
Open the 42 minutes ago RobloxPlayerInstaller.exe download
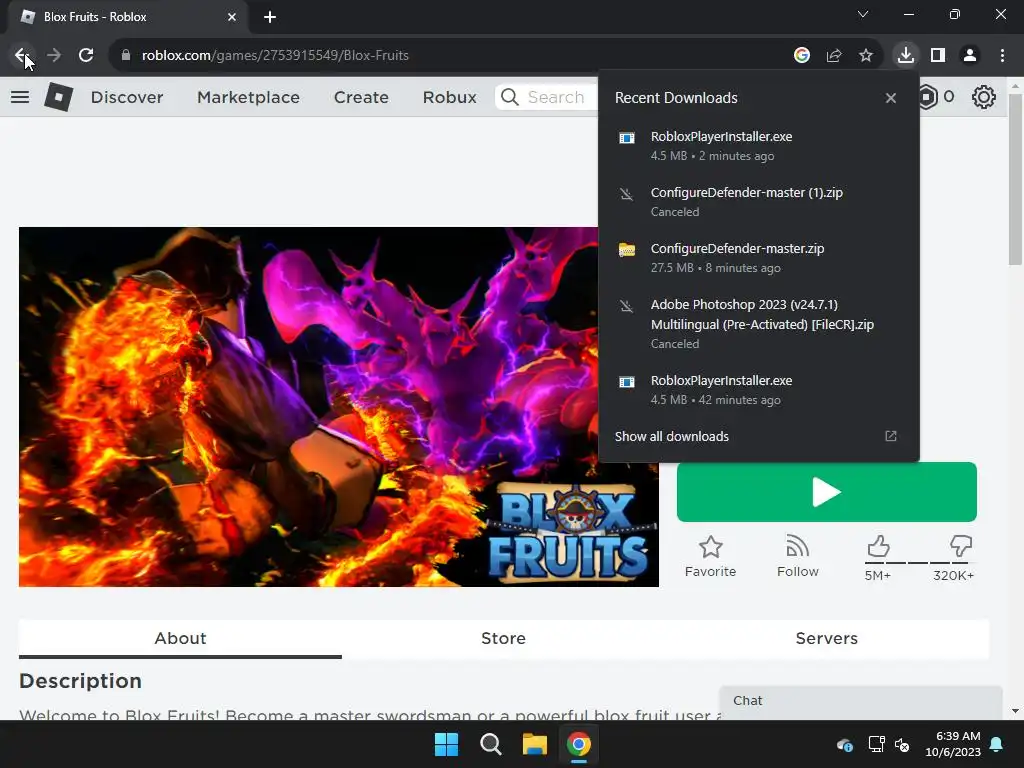pyautogui.click(x=759, y=390)
